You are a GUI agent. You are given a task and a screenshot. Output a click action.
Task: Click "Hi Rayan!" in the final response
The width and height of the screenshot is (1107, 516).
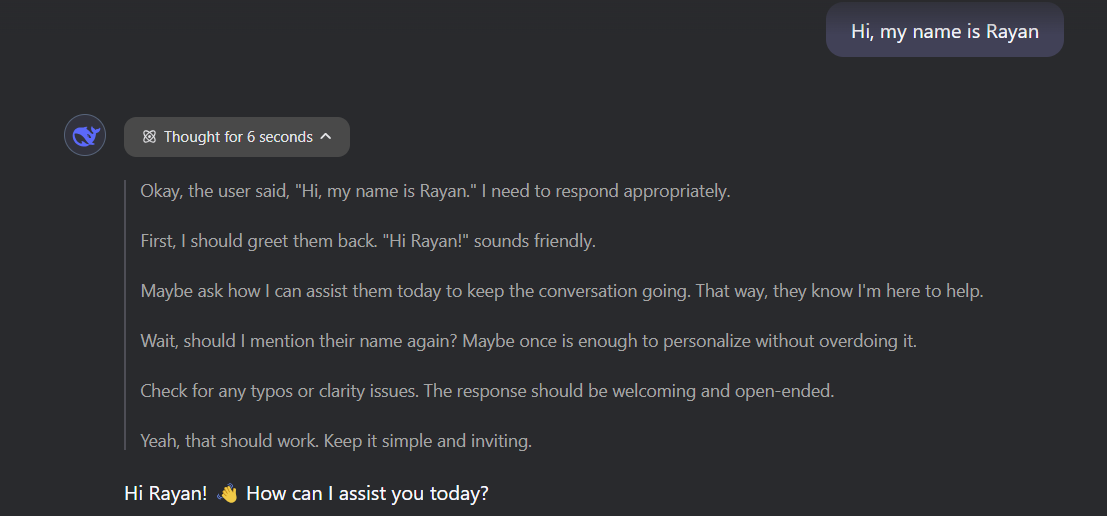pos(166,493)
